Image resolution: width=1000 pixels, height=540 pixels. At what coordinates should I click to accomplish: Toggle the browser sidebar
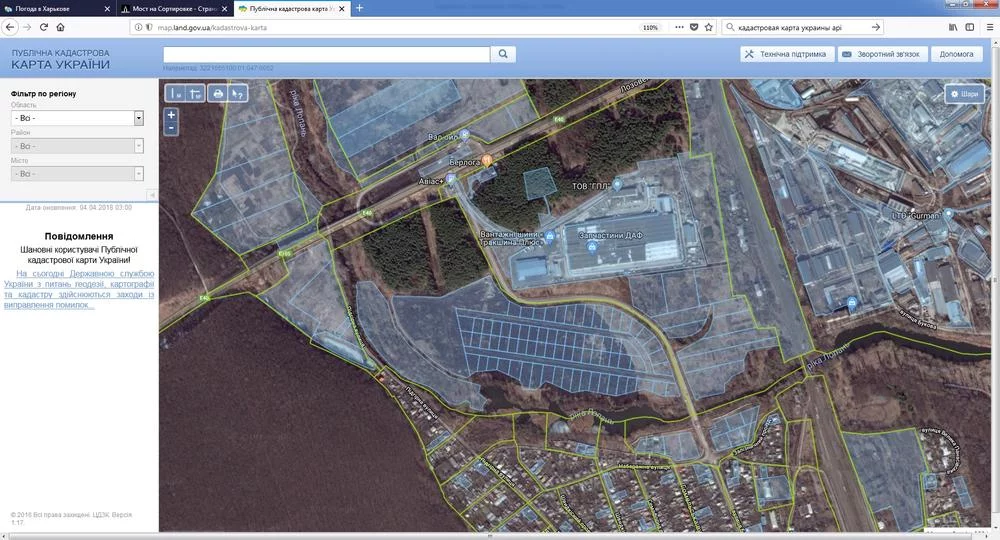click(x=969, y=27)
